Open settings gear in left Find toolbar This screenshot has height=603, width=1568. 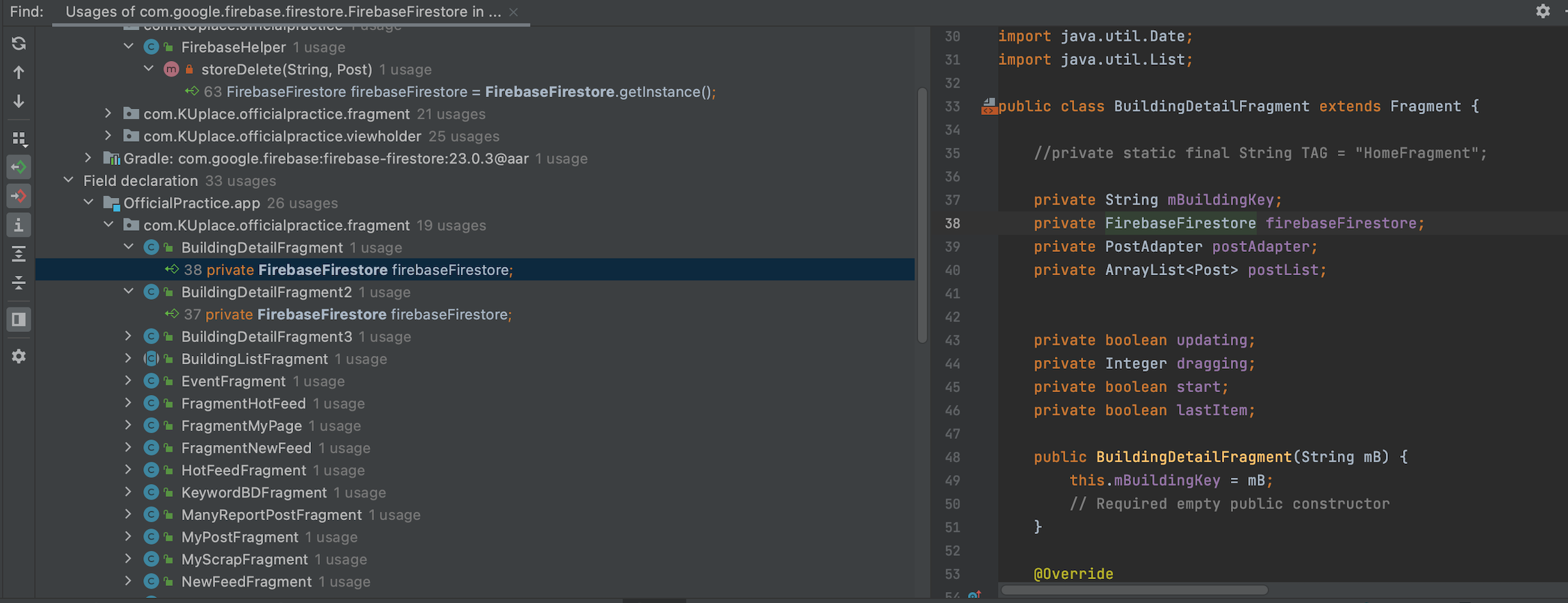(19, 357)
